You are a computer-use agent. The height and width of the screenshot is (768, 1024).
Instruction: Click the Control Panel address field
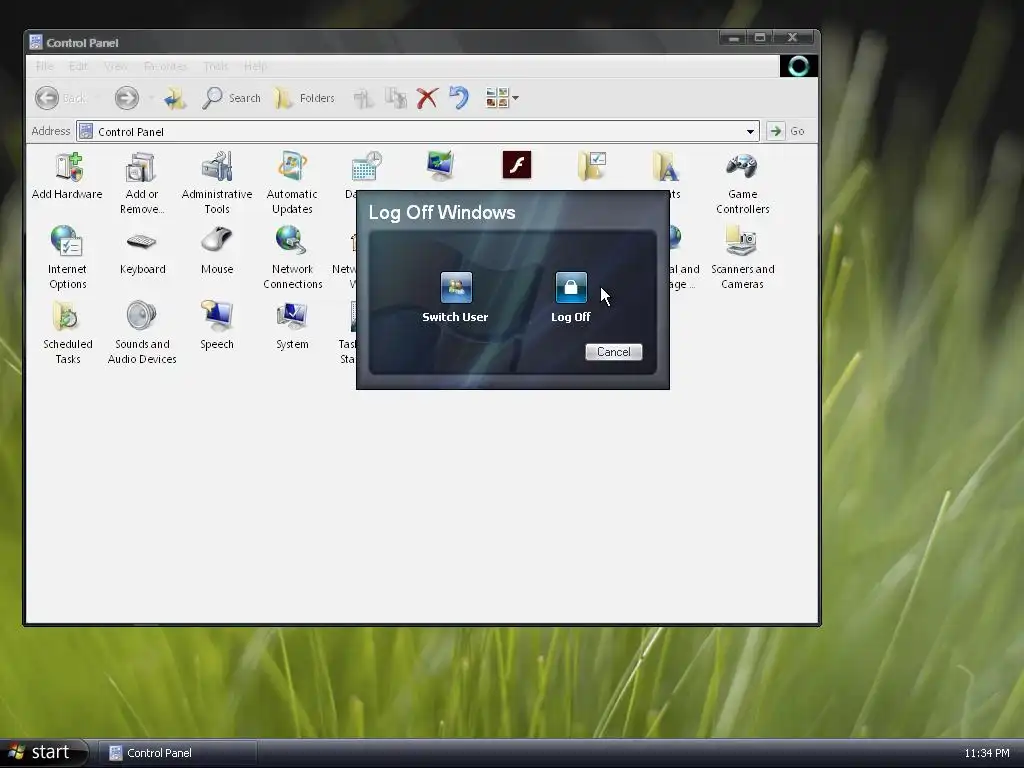pyautogui.click(x=417, y=131)
